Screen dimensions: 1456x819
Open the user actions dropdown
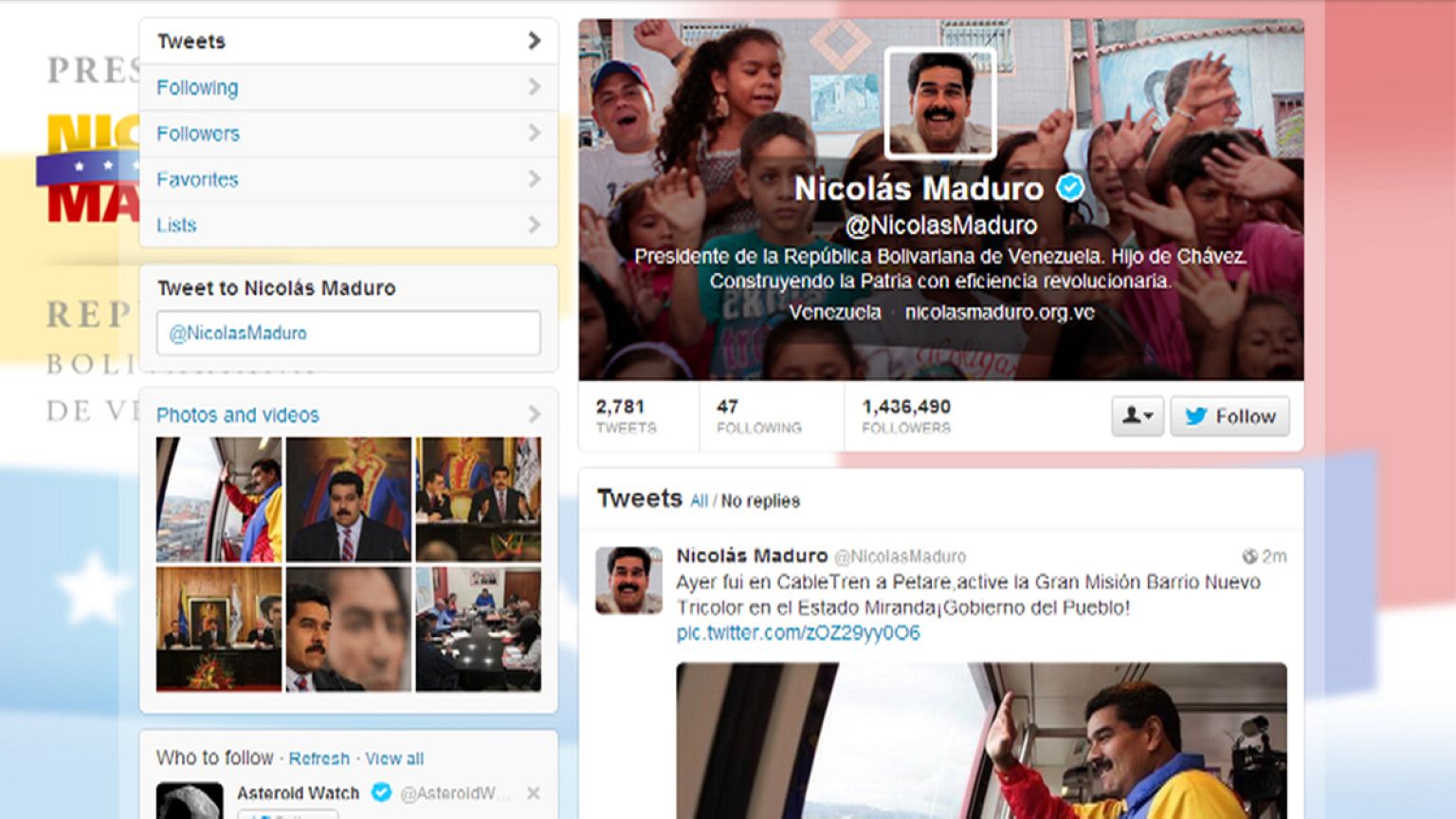click(x=1137, y=416)
